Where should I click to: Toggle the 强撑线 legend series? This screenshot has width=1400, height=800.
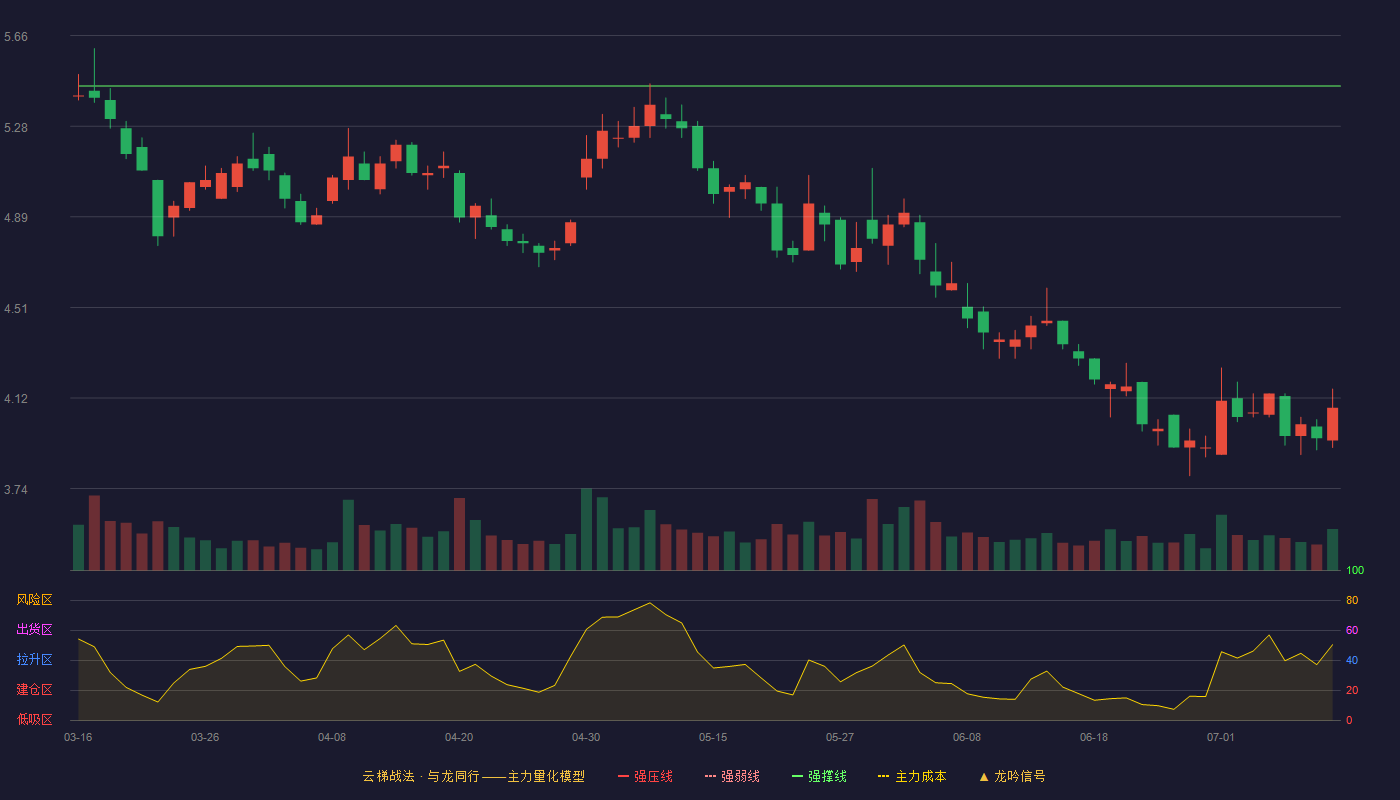(x=819, y=776)
